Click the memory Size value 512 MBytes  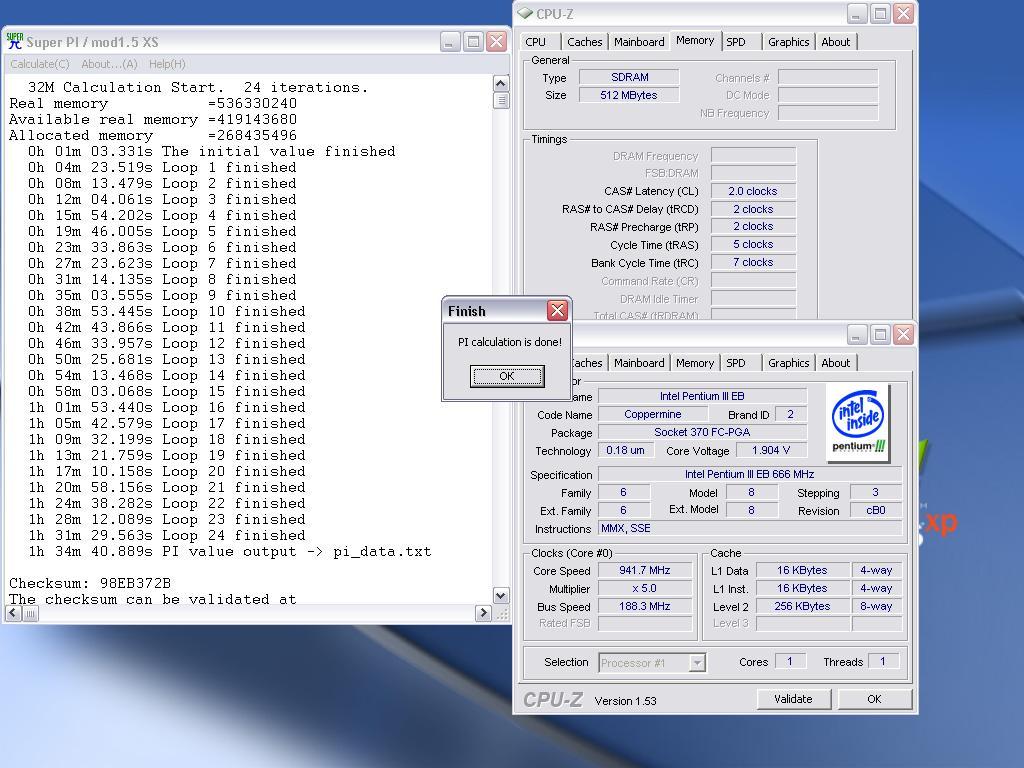coord(630,95)
